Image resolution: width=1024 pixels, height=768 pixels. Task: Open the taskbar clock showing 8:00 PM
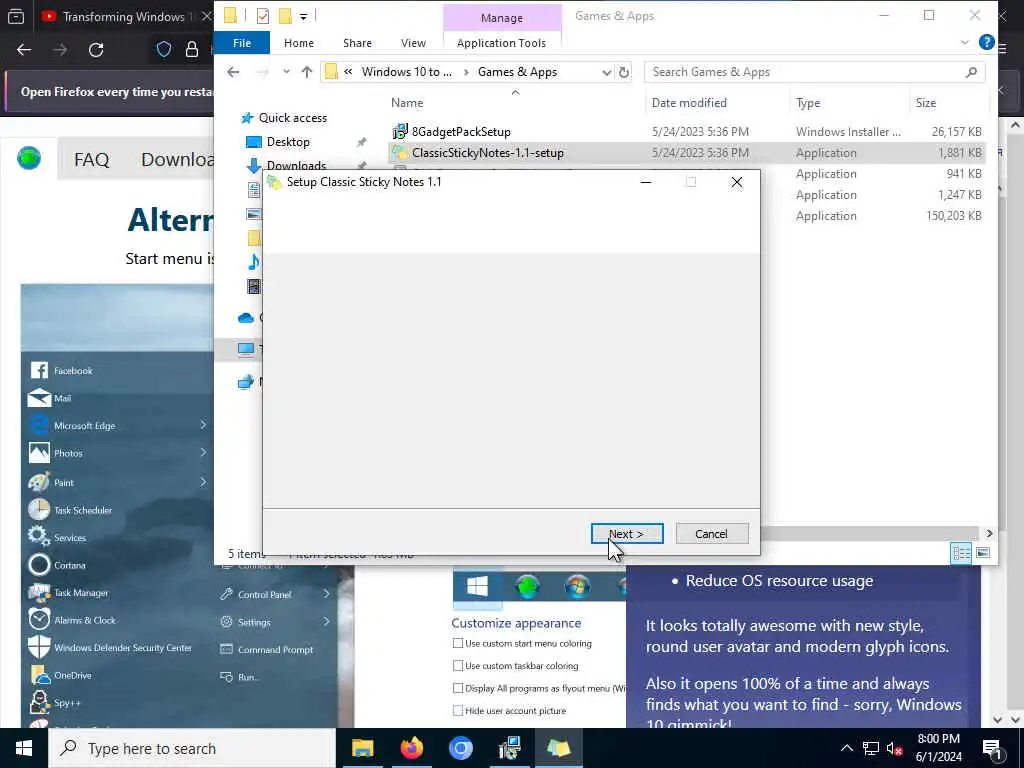[938, 748]
